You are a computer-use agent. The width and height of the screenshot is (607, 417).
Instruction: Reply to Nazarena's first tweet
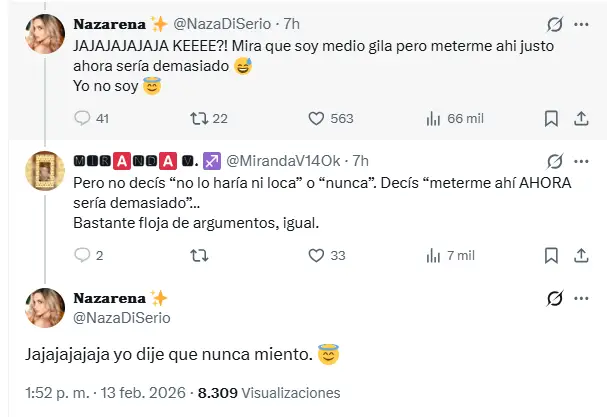pos(83,119)
